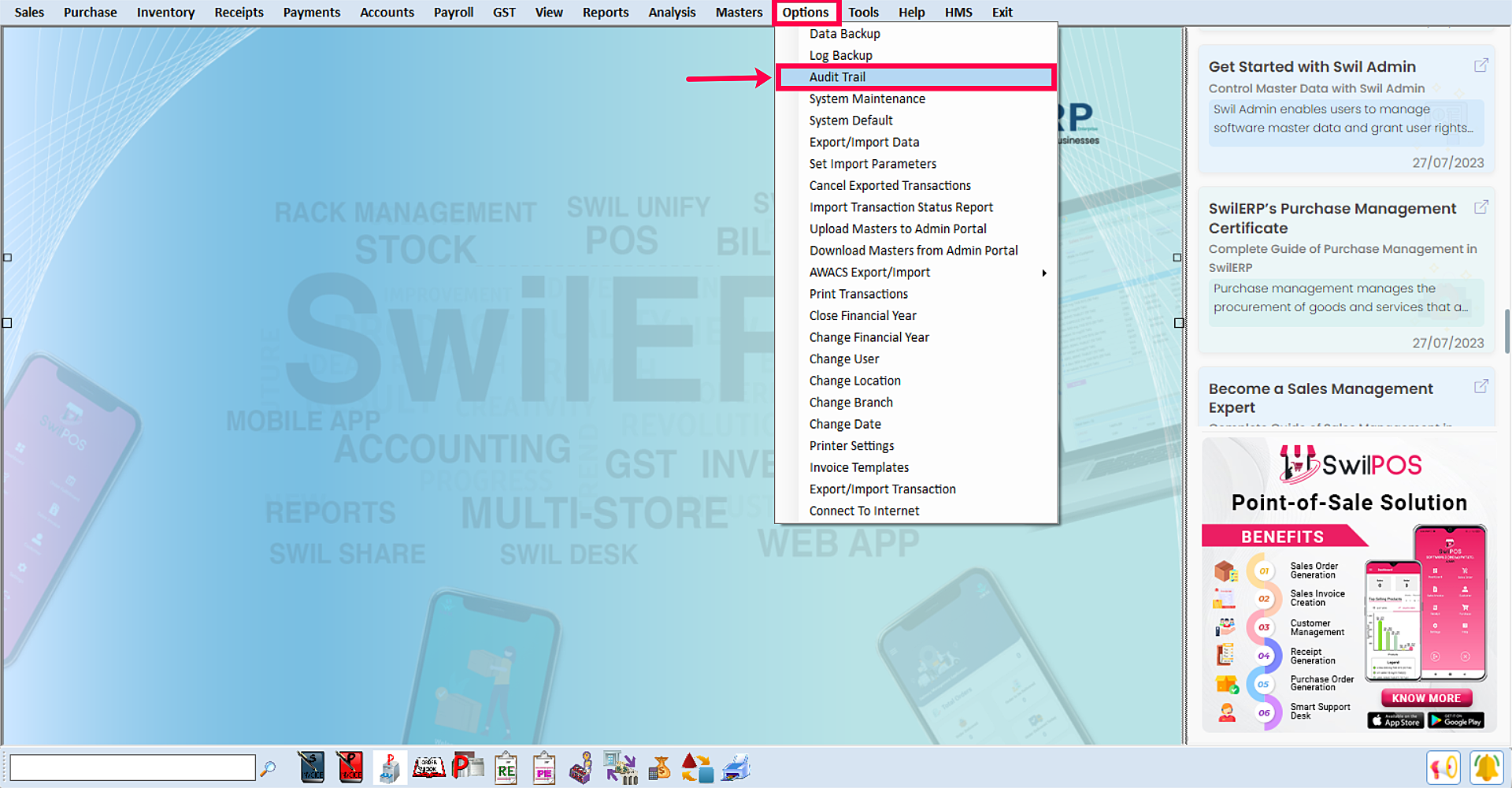Choose Upload Masters to Admin Portal

pyautogui.click(x=916, y=229)
